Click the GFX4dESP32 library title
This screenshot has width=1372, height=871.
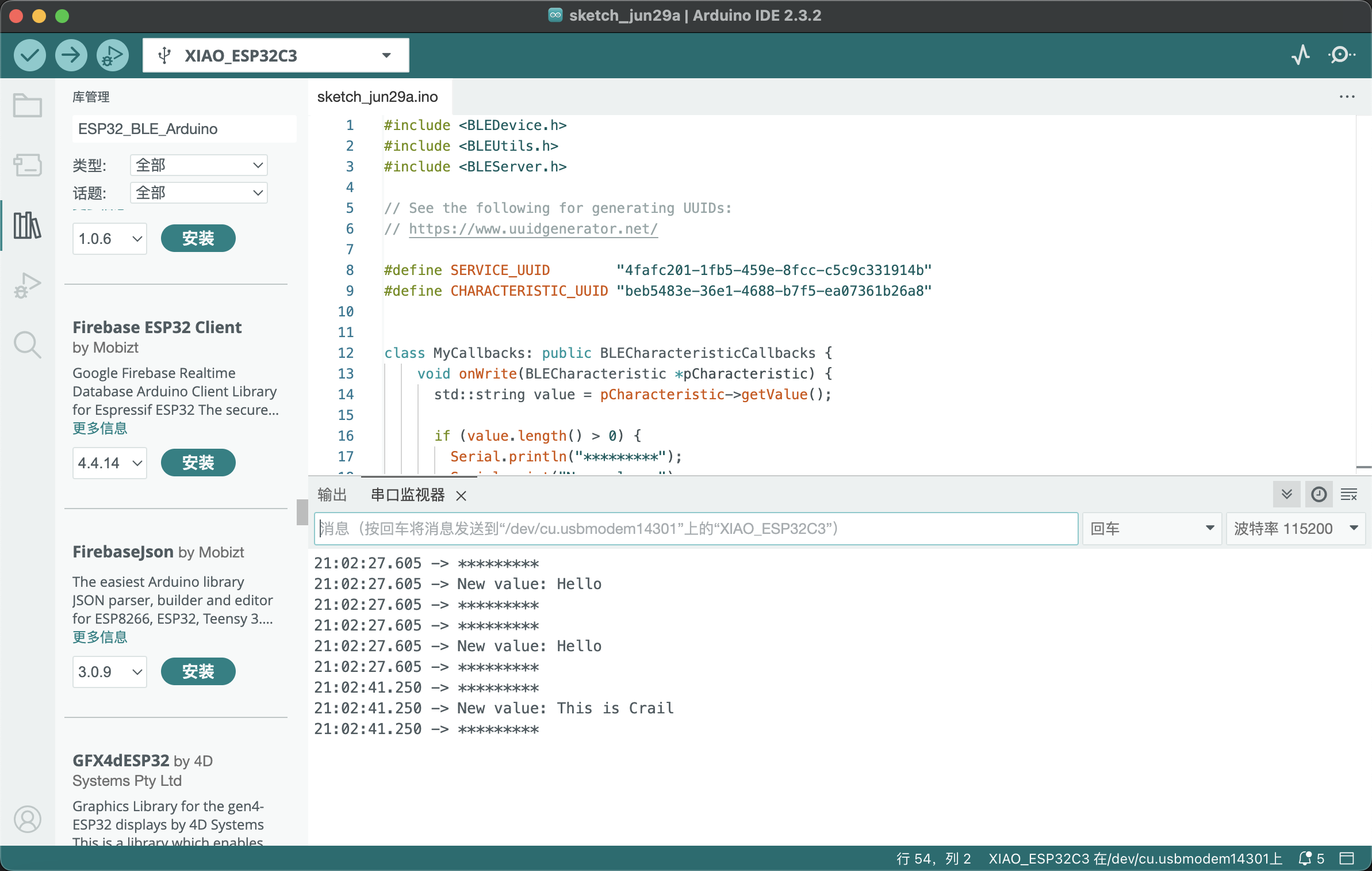coord(121,760)
